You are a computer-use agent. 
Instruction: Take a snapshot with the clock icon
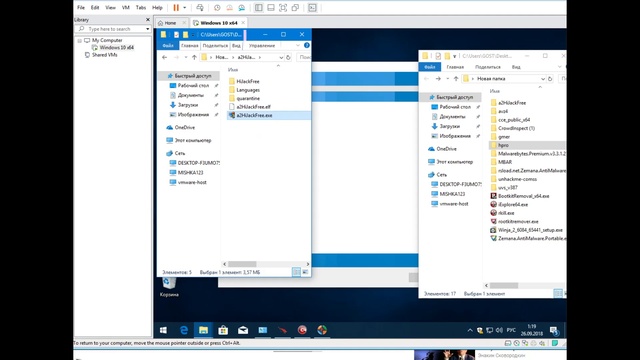[x=217, y=7]
